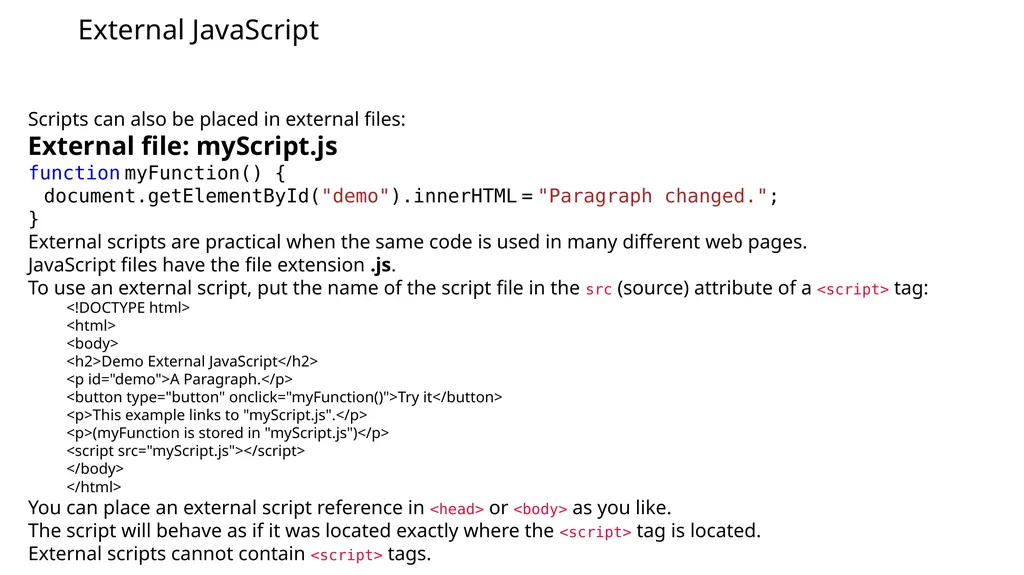Click the sentence "External scripts are practical..."
Viewport: 1024px width, 575px height.
coord(417,242)
